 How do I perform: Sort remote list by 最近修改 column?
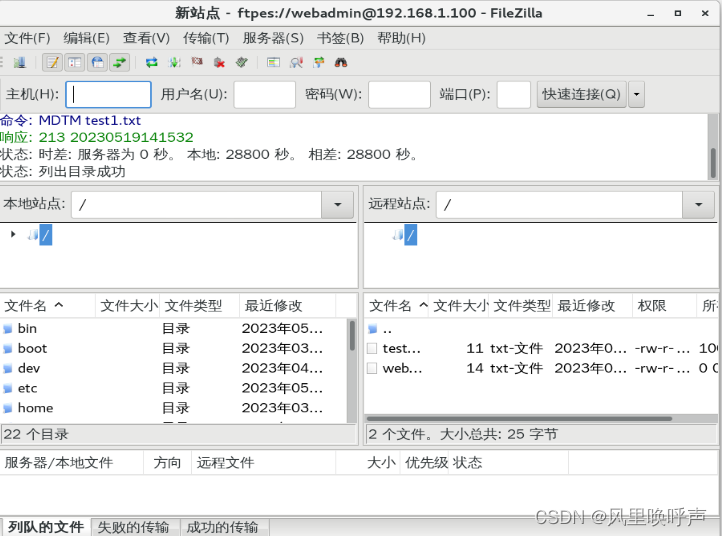point(592,305)
